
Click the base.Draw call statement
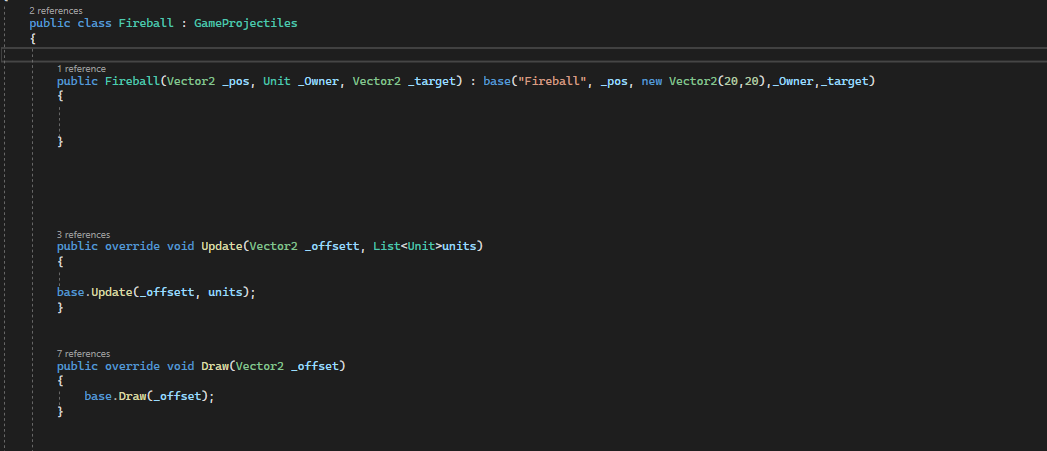click(x=149, y=396)
